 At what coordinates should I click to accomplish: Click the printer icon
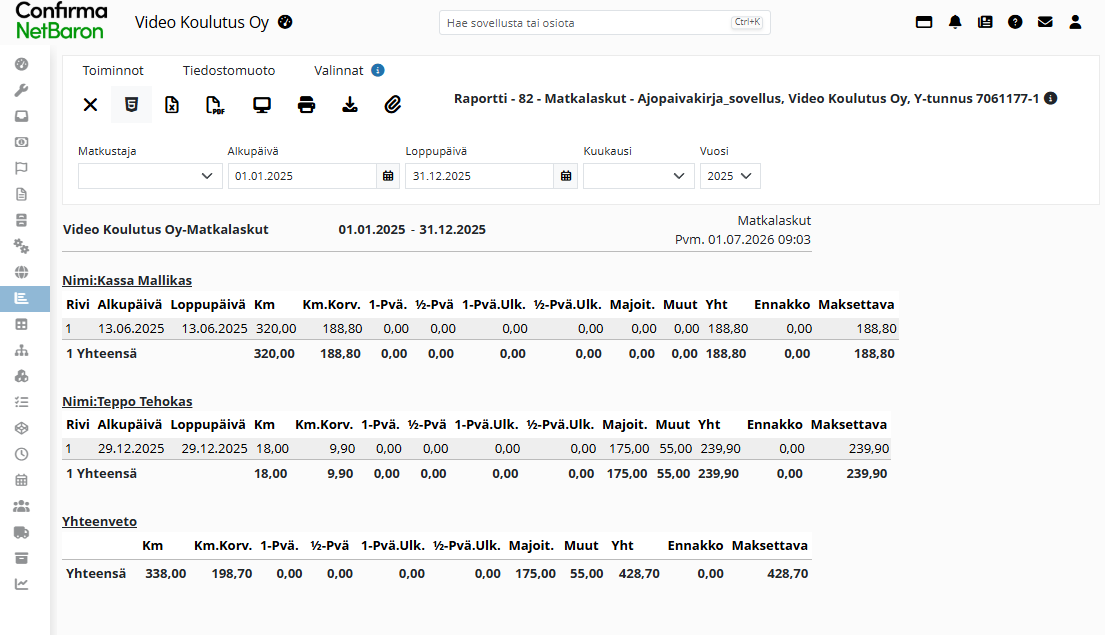(306, 105)
